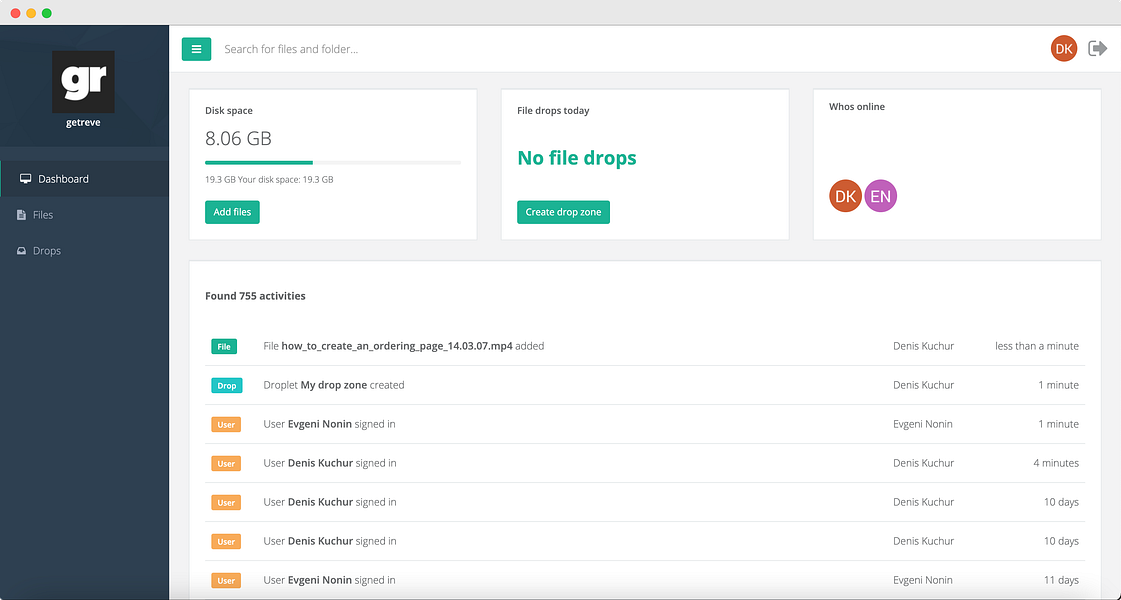Screen dimensions: 1121x600
Task: Click the Dashboard monitor icon in sidebar
Action: click(26, 179)
